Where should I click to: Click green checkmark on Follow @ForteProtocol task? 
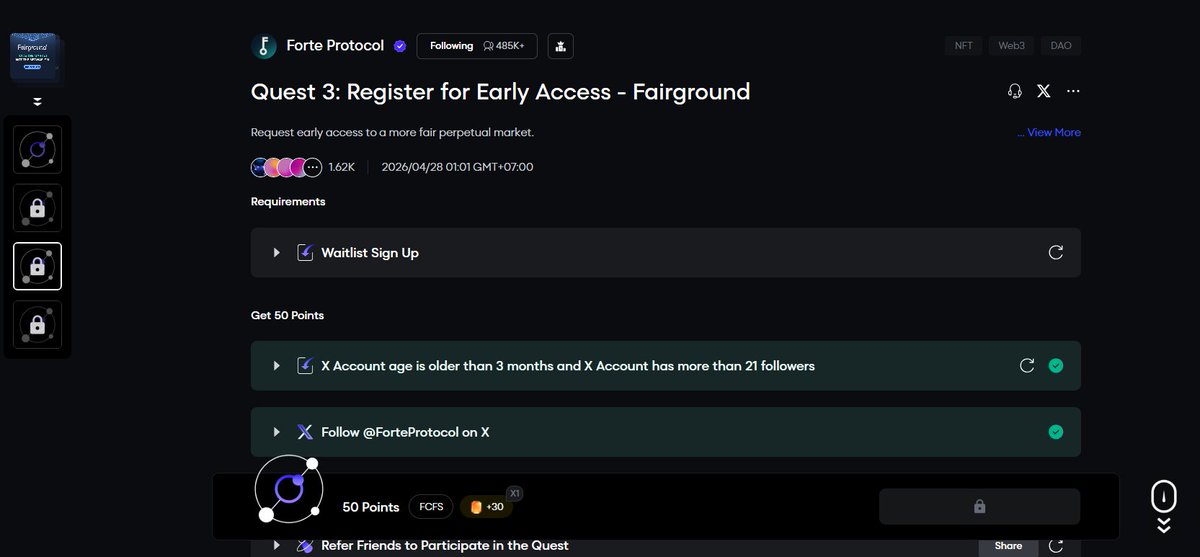(x=1056, y=432)
